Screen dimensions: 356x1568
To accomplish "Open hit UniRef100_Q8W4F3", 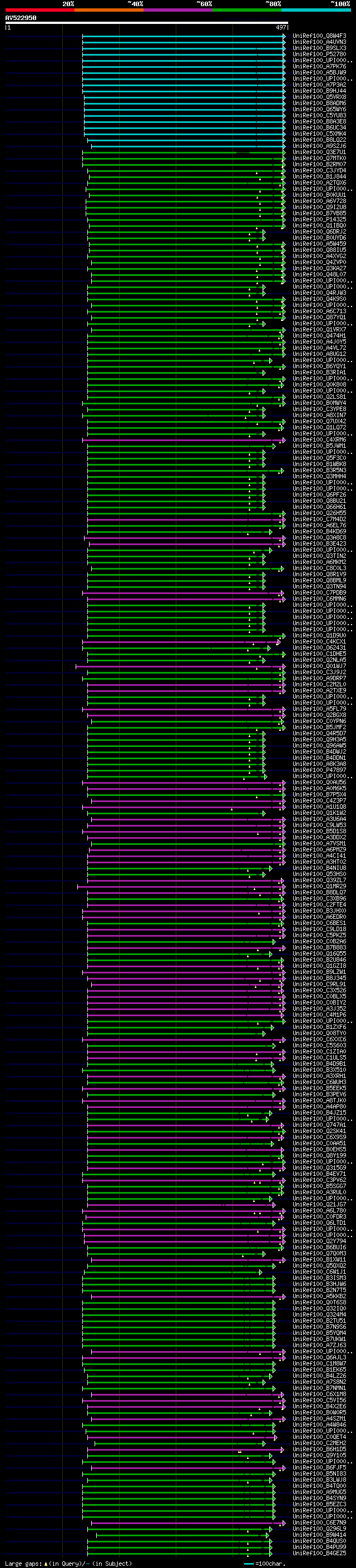I will (x=319, y=36).
